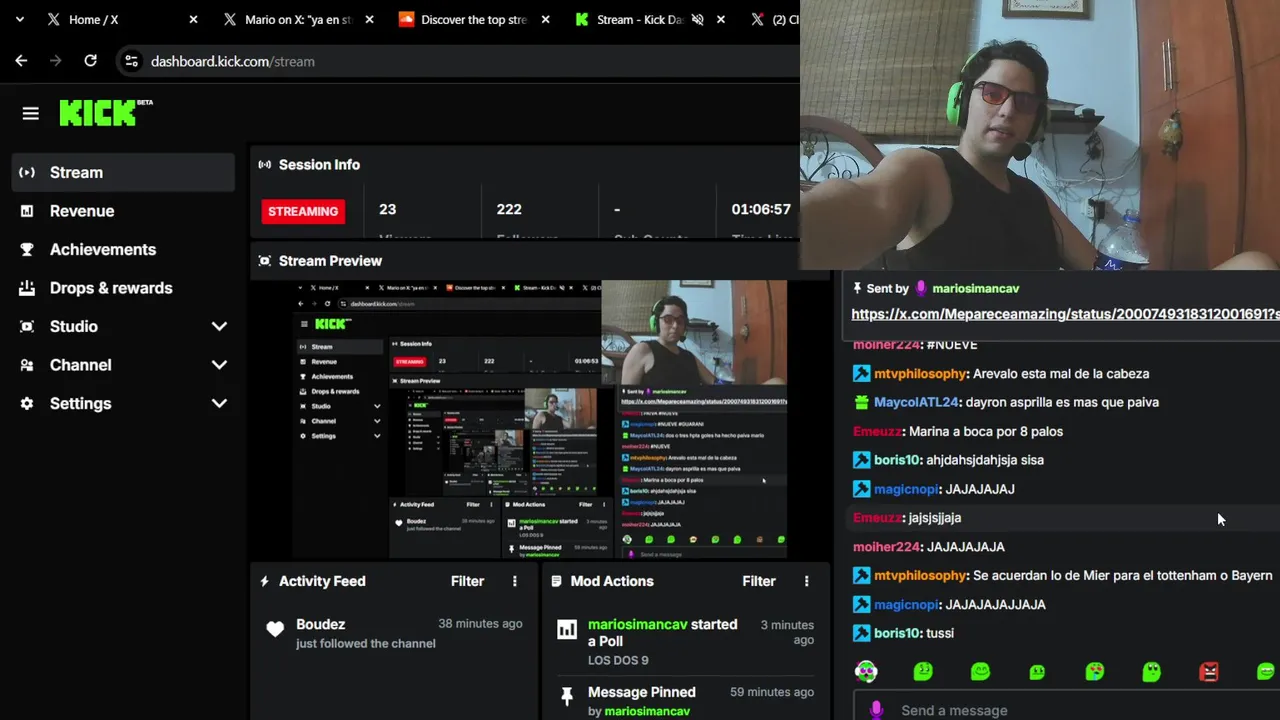Open Boudez's profile in Activity Feed
This screenshot has height=720, width=1280.
[320, 624]
